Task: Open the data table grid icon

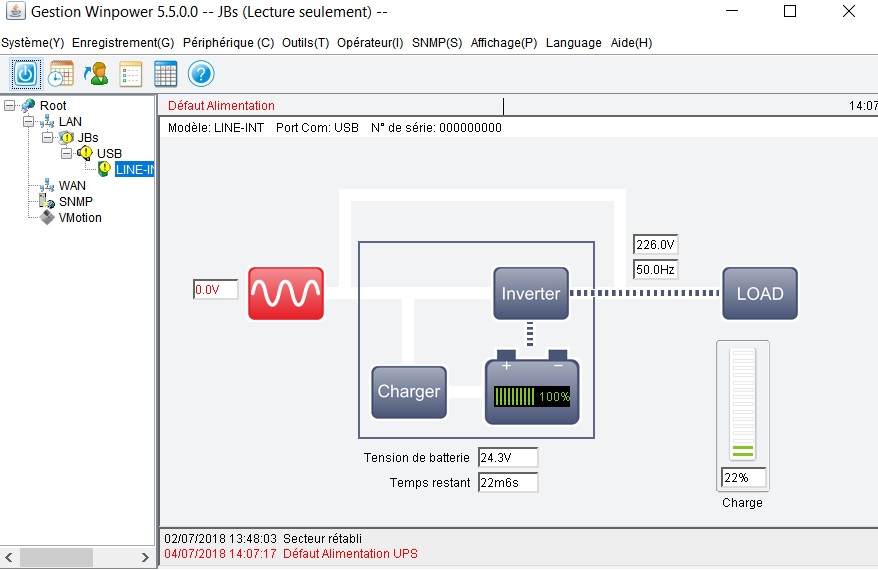Action: pyautogui.click(x=166, y=73)
